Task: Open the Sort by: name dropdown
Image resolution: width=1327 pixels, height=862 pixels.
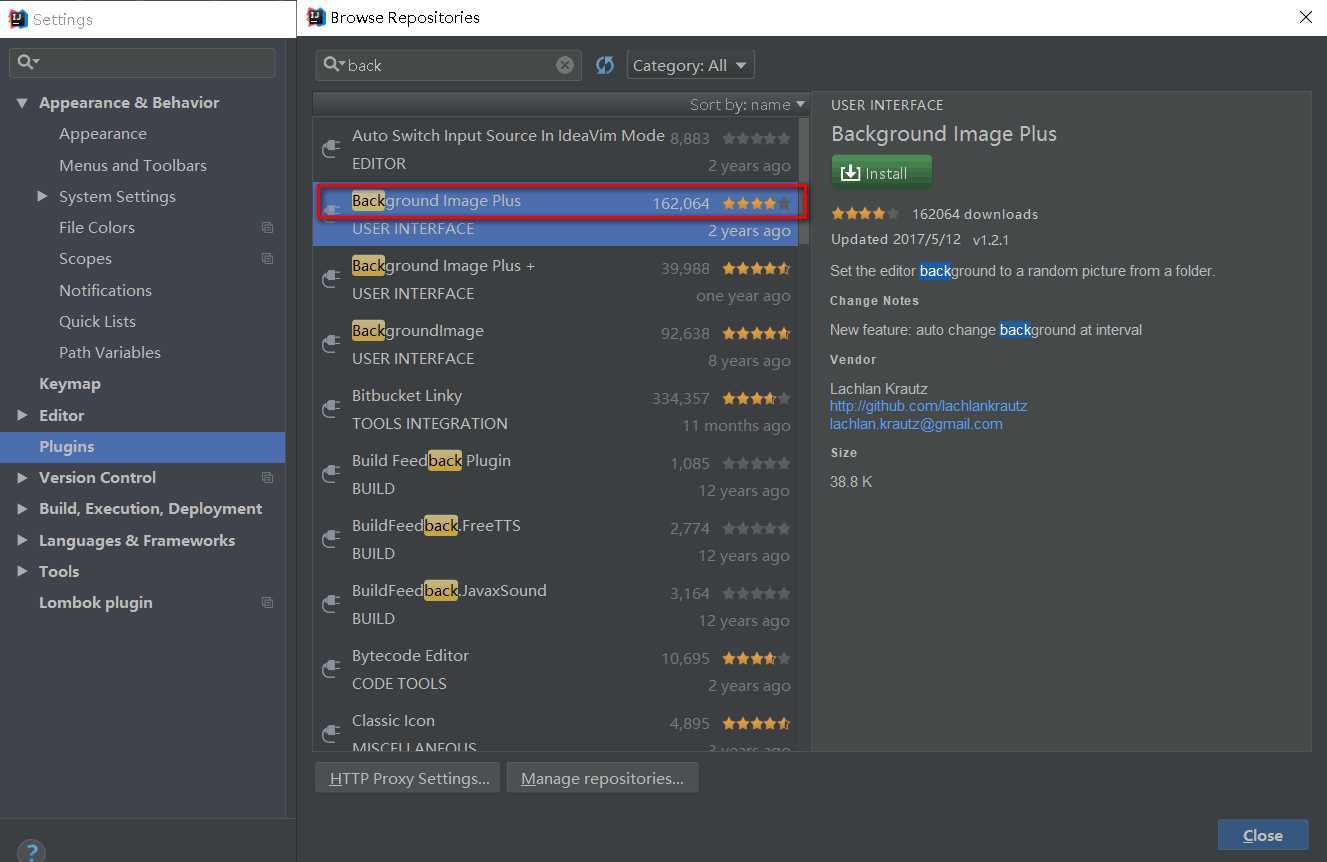Action: click(747, 104)
